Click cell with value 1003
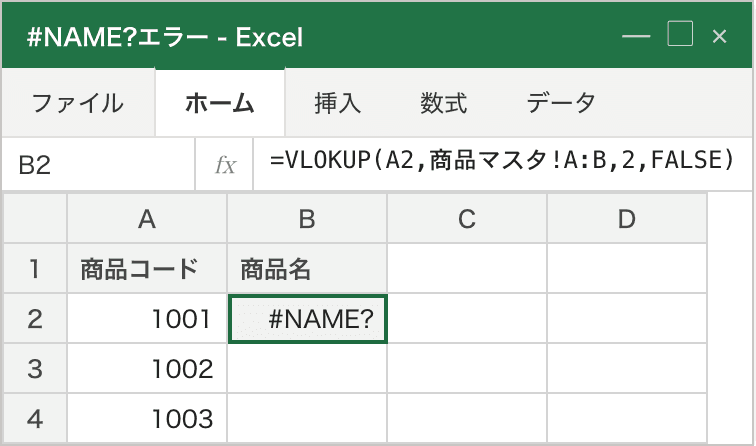This screenshot has width=756, height=446. click(147, 418)
